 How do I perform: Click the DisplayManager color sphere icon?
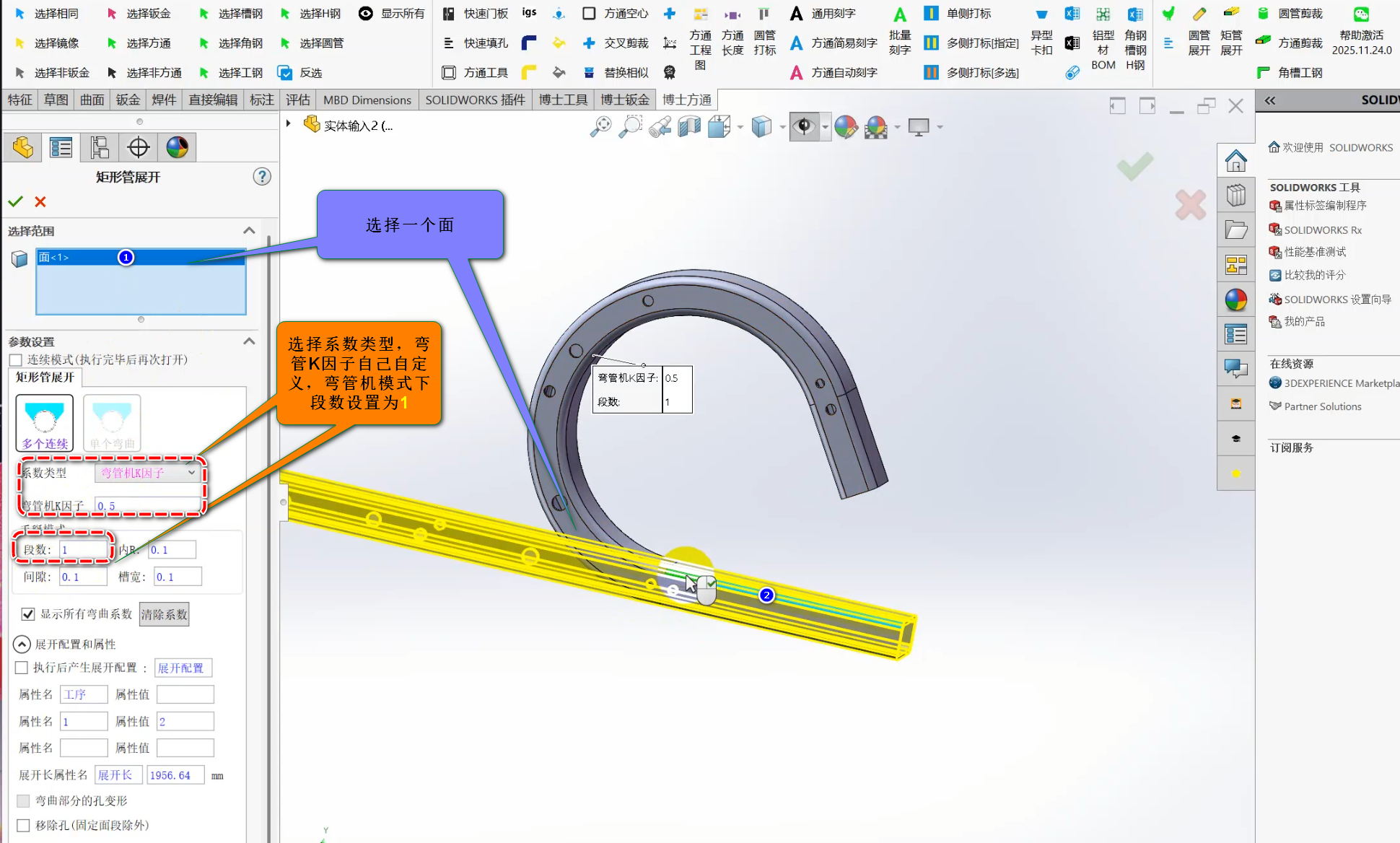pos(177,148)
